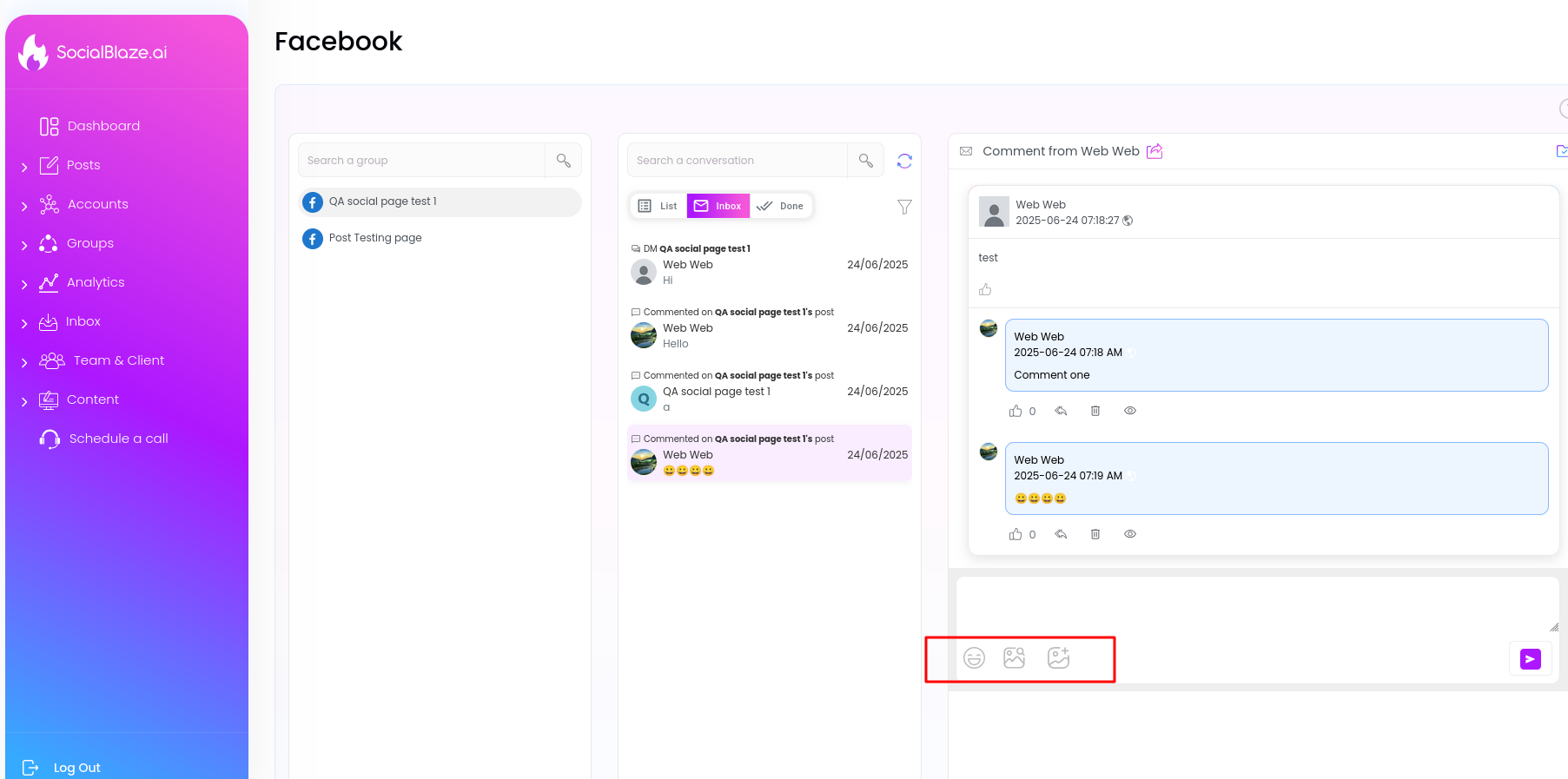Toggle visibility of 'Comment one' comment
This screenshot has width=1568, height=779.
point(1130,411)
